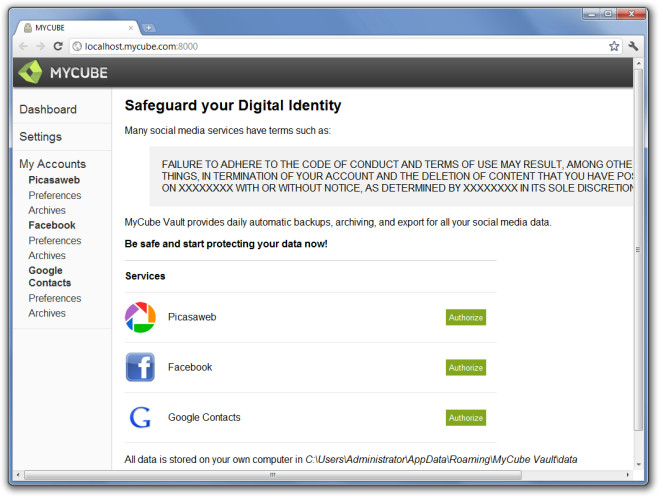Click the Picasaweb pinwheel service icon
This screenshot has width=660, height=497.
(141, 317)
